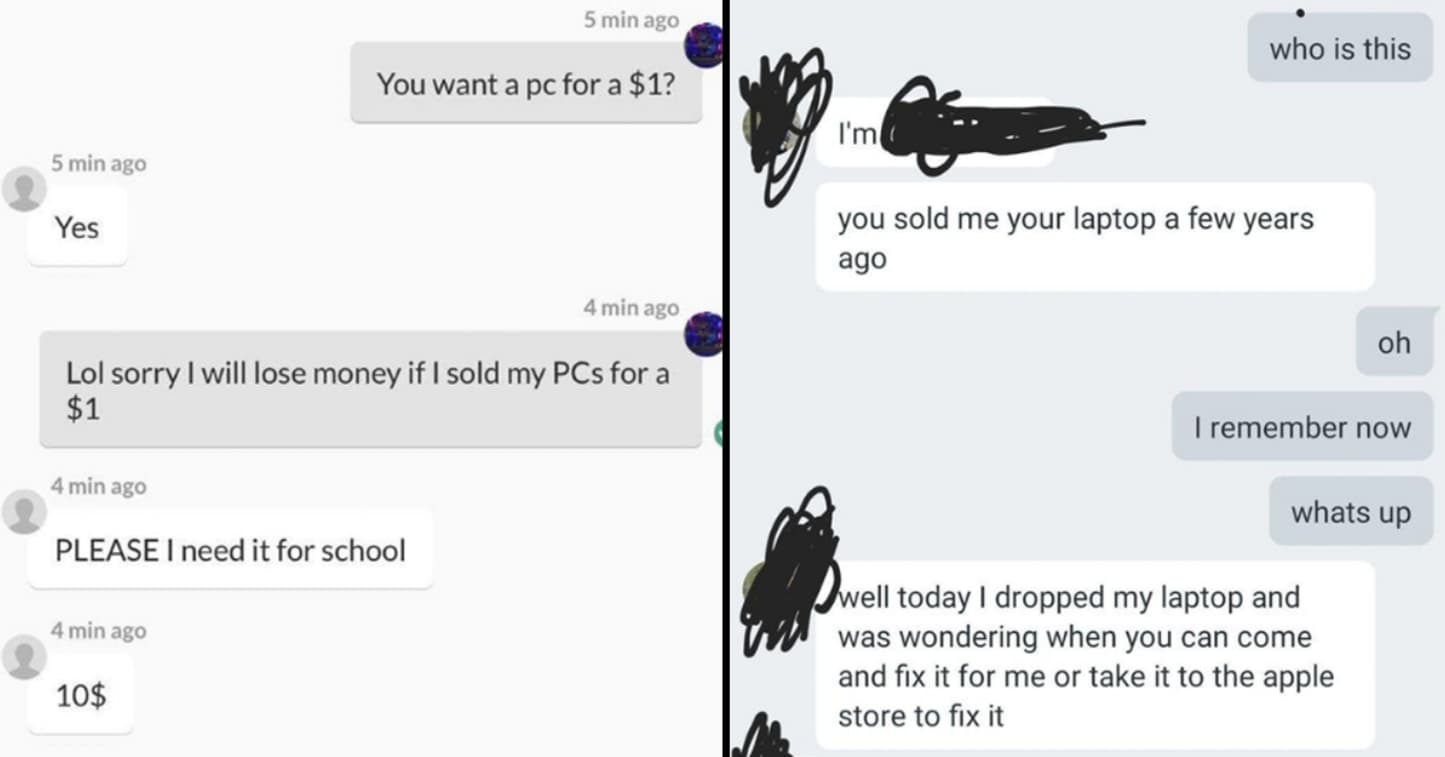Click the "4 min ago" timestamp above "10$"

pos(99,631)
